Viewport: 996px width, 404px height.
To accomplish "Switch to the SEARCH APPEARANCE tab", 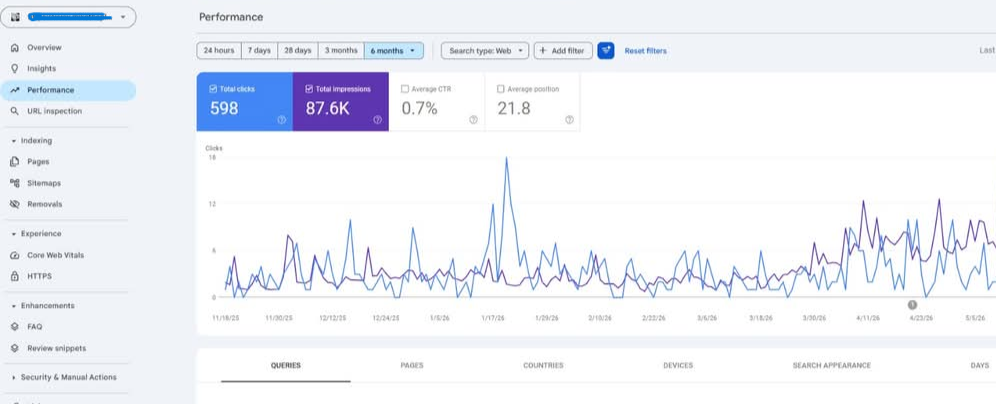I will pyautogui.click(x=831, y=366).
